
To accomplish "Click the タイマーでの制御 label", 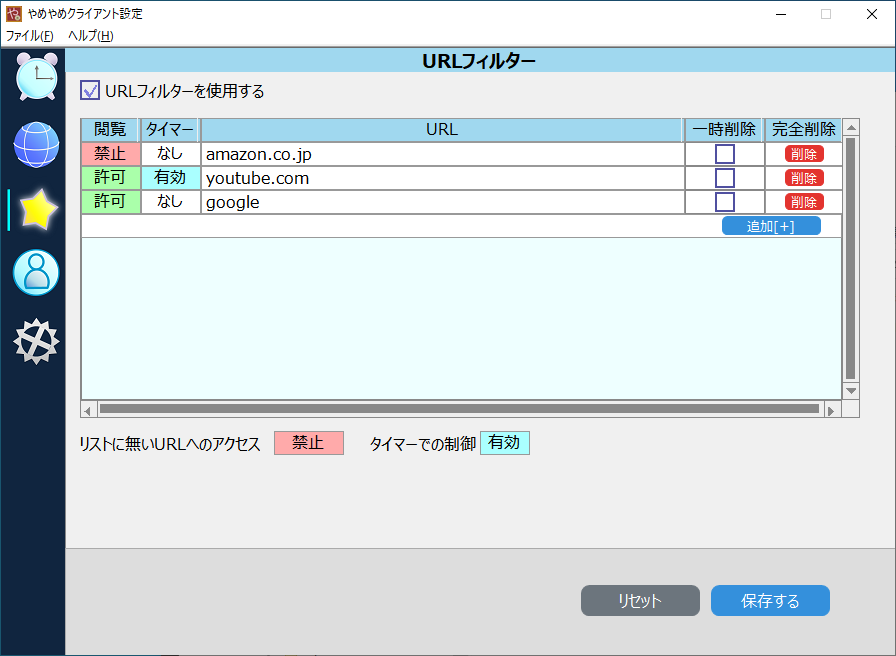I will pyautogui.click(x=423, y=444).
